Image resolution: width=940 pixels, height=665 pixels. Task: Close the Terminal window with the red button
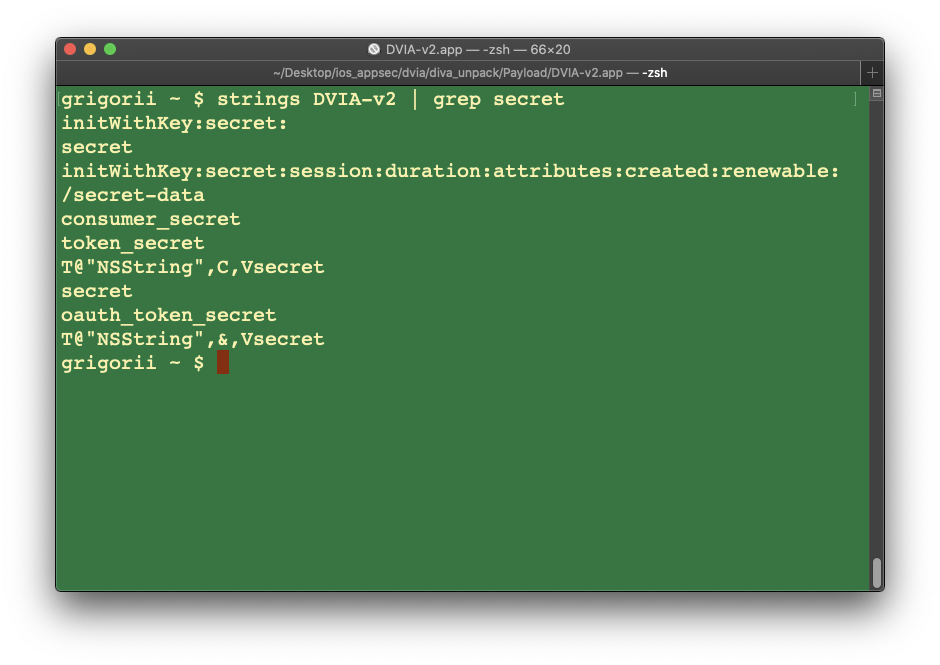tap(70, 49)
